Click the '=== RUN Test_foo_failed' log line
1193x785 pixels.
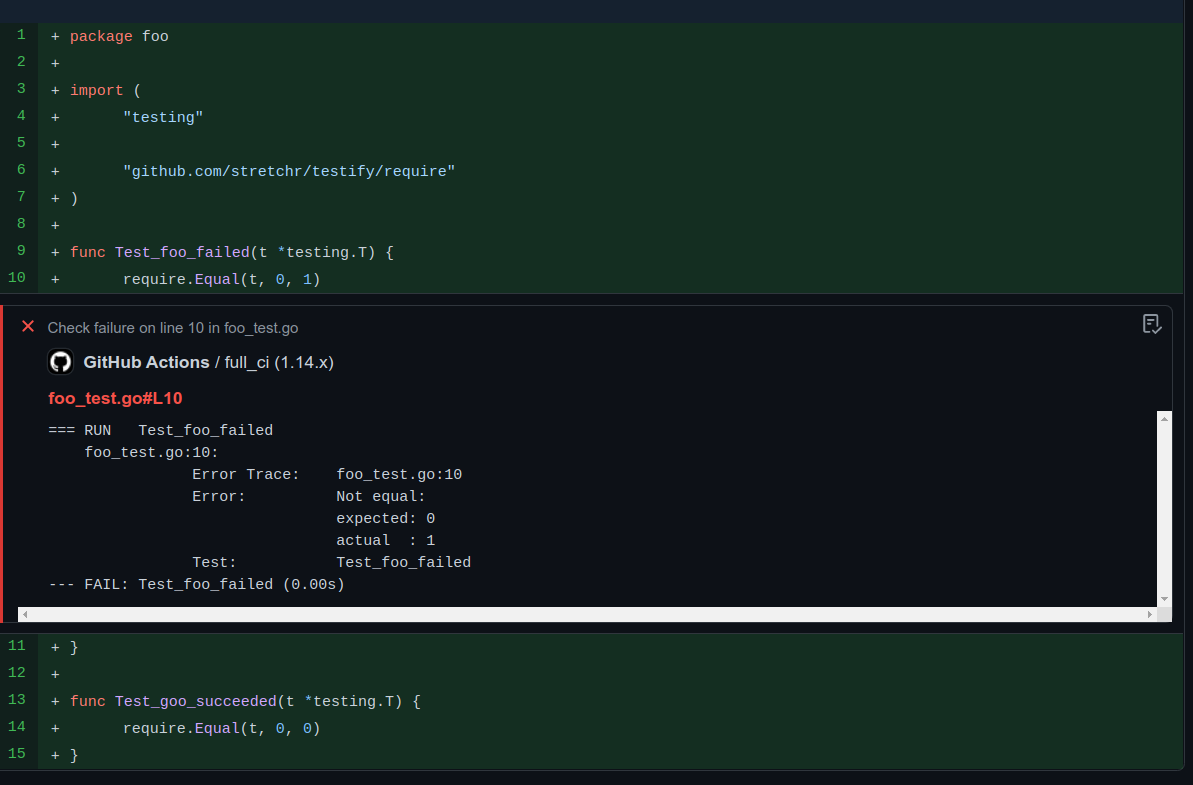click(161, 431)
